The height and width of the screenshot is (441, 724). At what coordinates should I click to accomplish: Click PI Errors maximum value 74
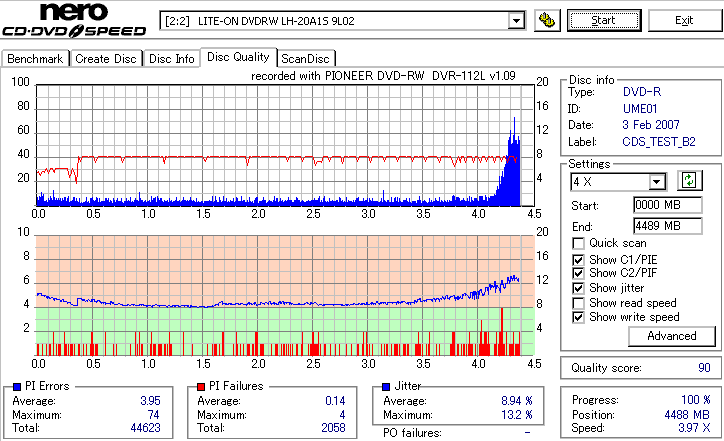[x=154, y=415]
